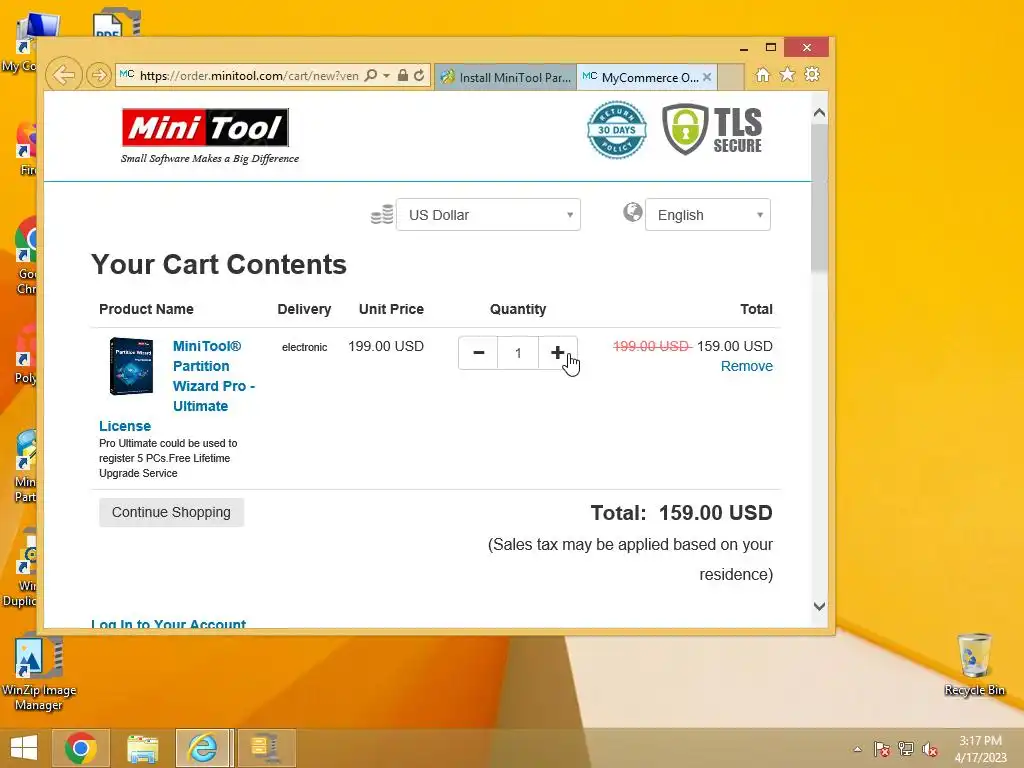Close the MyCommerce tab with its X
The width and height of the screenshot is (1024, 768).
[707, 77]
